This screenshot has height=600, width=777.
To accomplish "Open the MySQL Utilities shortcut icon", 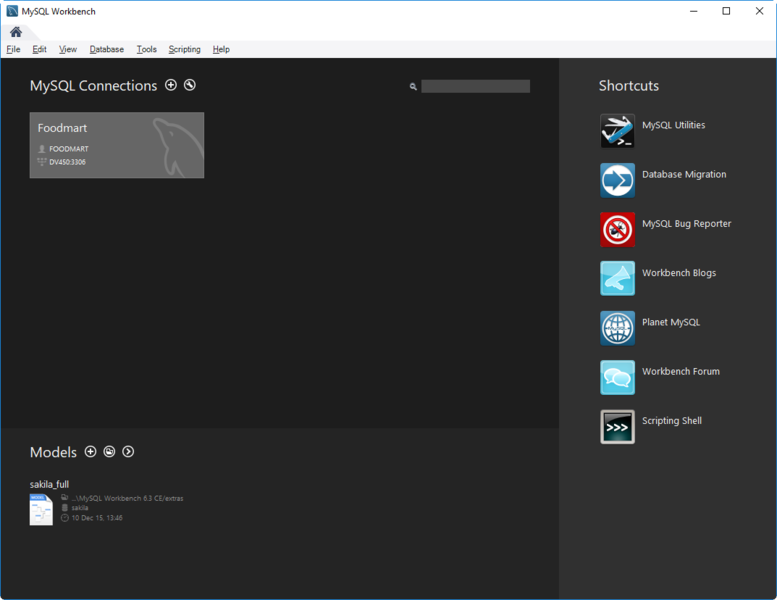I will coord(617,131).
